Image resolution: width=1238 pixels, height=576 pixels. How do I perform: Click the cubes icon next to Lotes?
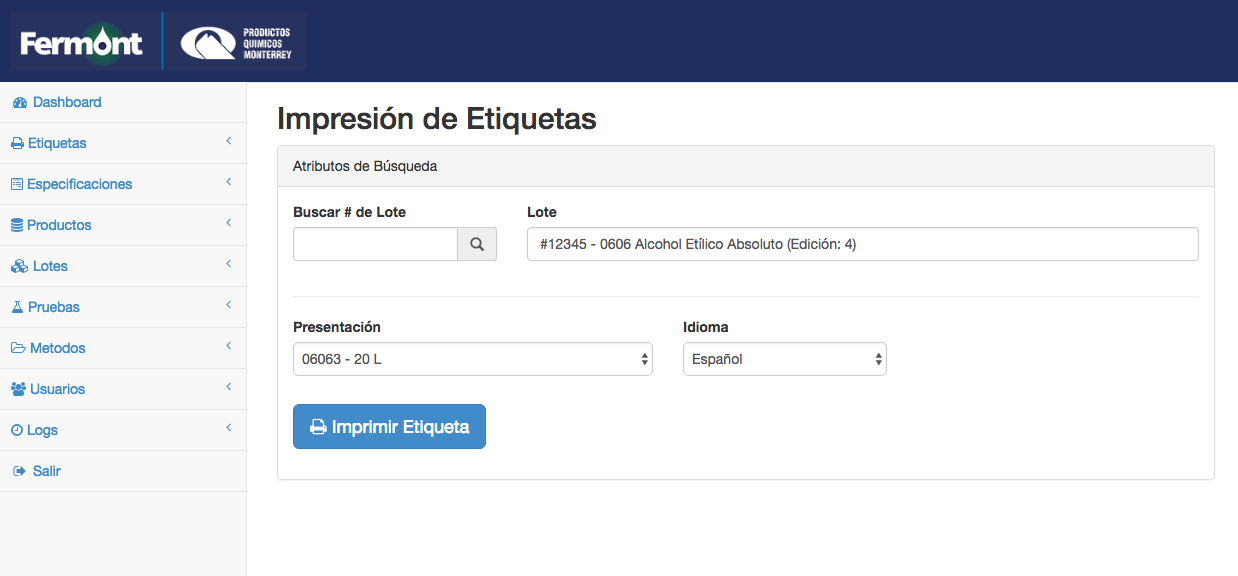[x=19, y=267]
